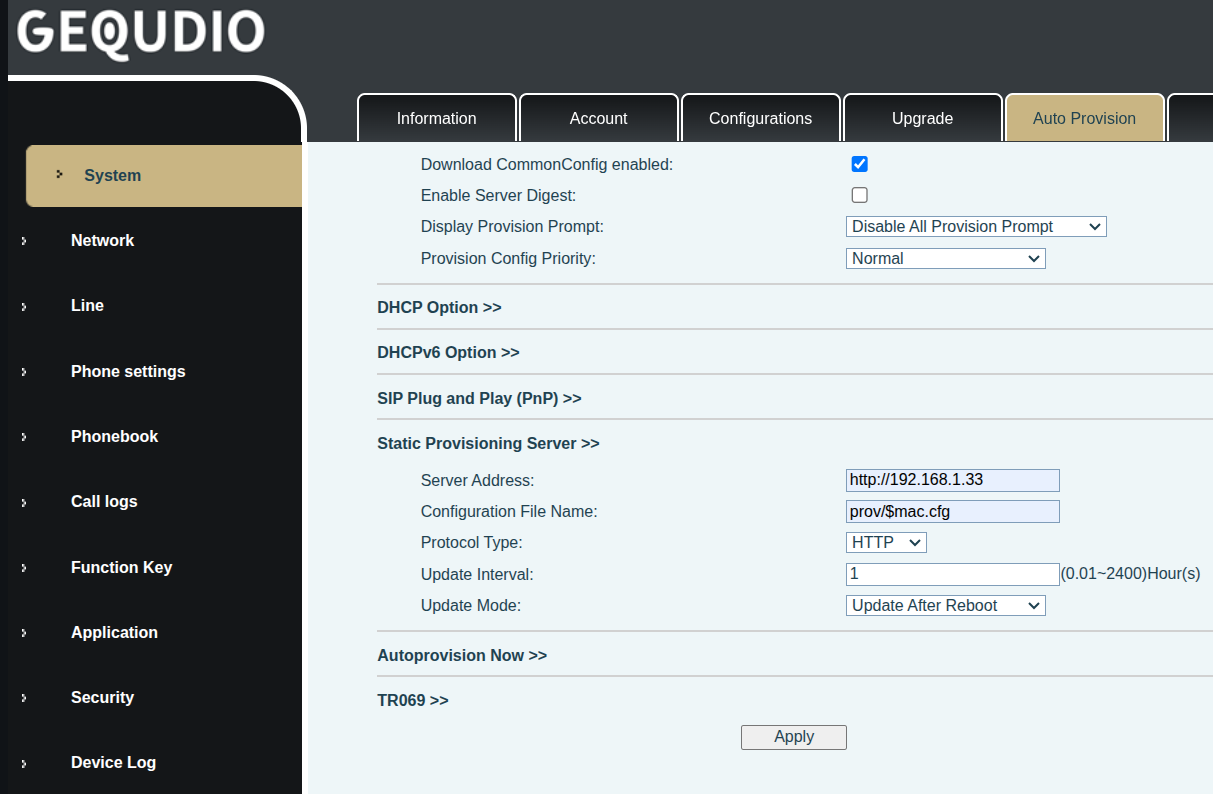Expand the TR069 section
The image size is (1213, 794).
(x=412, y=701)
